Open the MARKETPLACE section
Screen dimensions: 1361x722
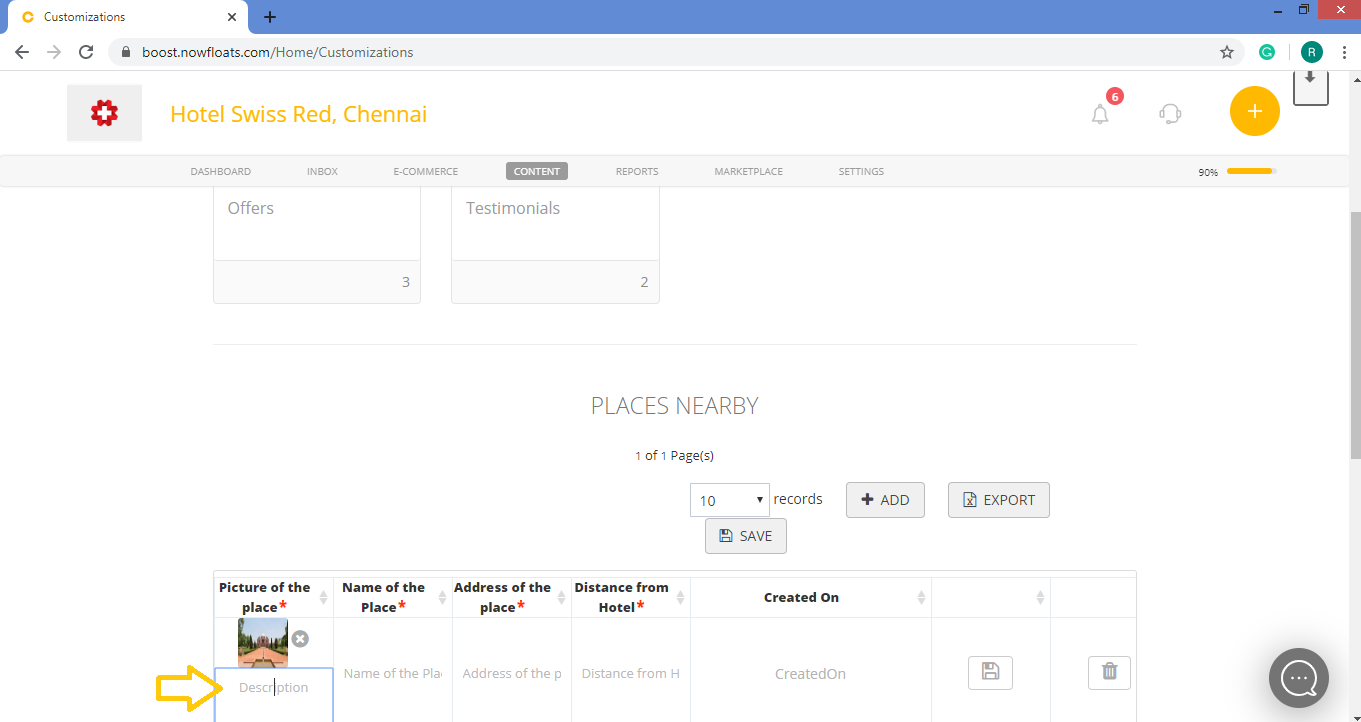(748, 171)
